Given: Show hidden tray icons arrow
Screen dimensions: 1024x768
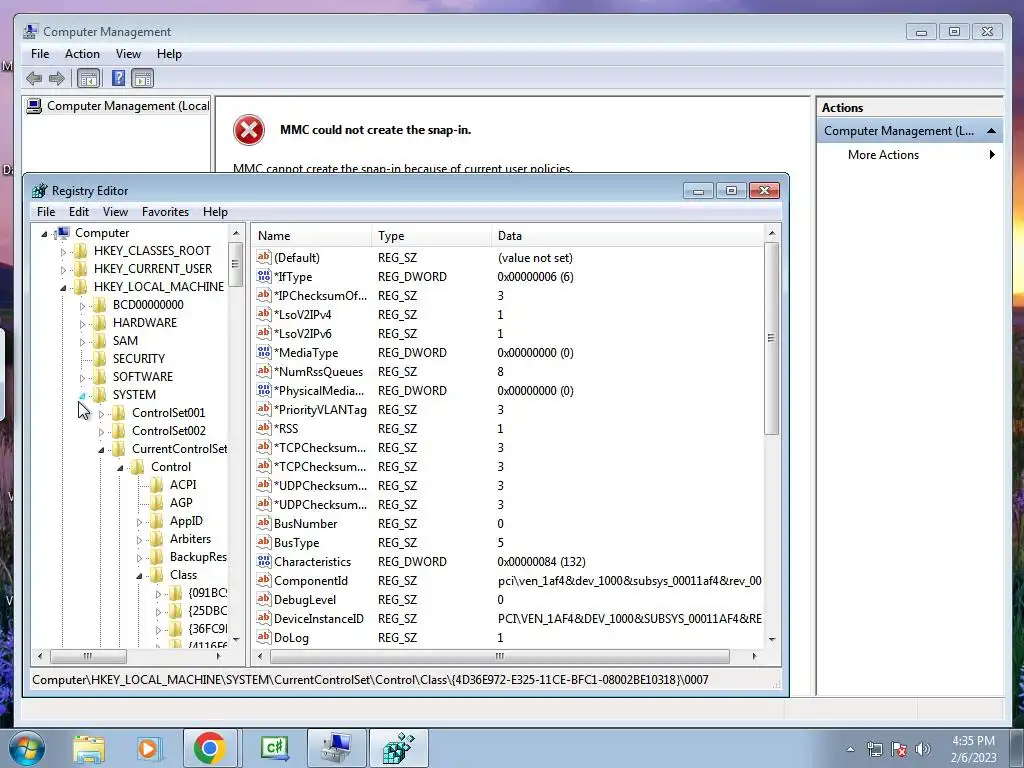Looking at the screenshot, I should click(850, 749).
